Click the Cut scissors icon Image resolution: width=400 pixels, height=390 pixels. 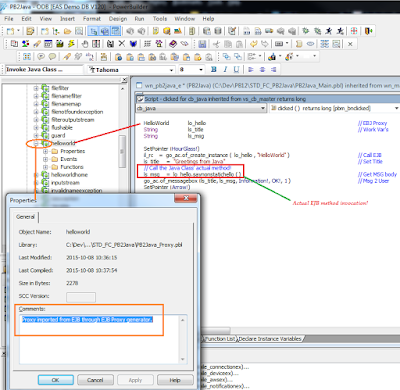click(x=217, y=44)
